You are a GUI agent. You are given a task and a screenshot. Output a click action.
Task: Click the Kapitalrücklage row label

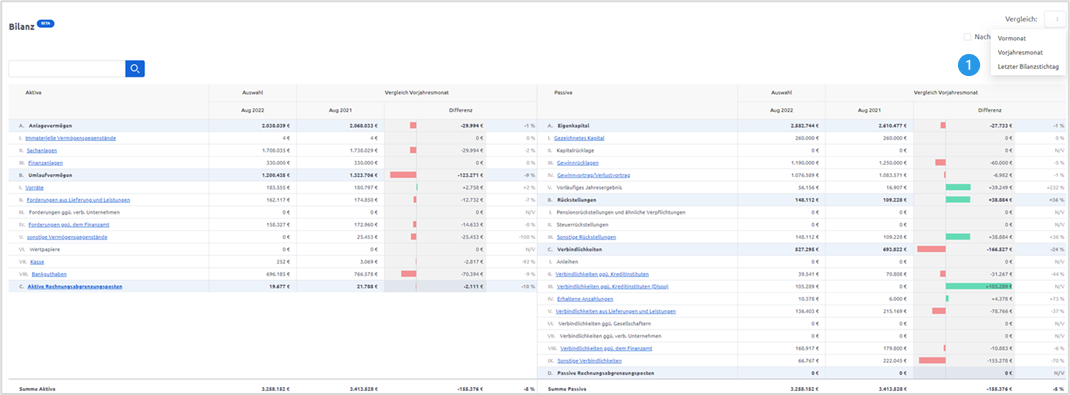point(574,150)
